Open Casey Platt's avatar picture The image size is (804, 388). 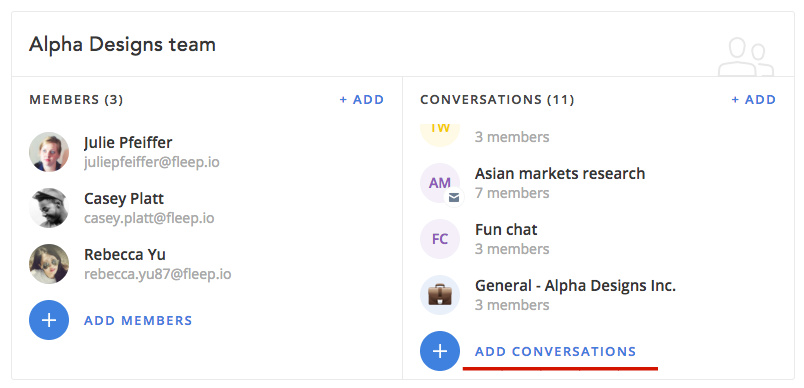[x=49, y=208]
